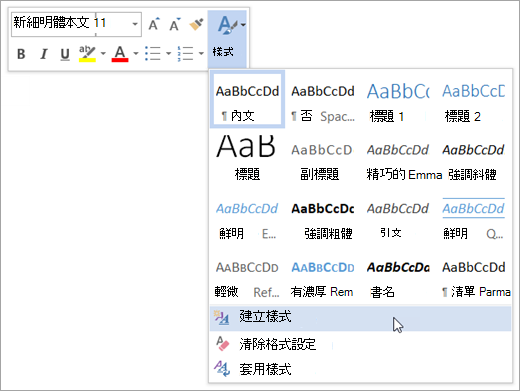520x391 pixels.
Task: Apply the 標題 2 style
Action: tap(473, 103)
